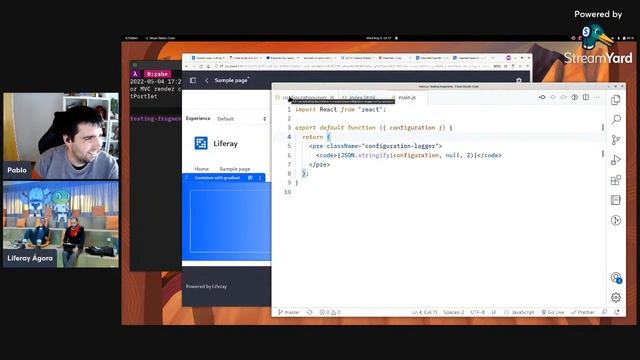The image size is (640, 360).
Task: Click Spaces: 2 indentation setting
Action: pyautogui.click(x=453, y=312)
